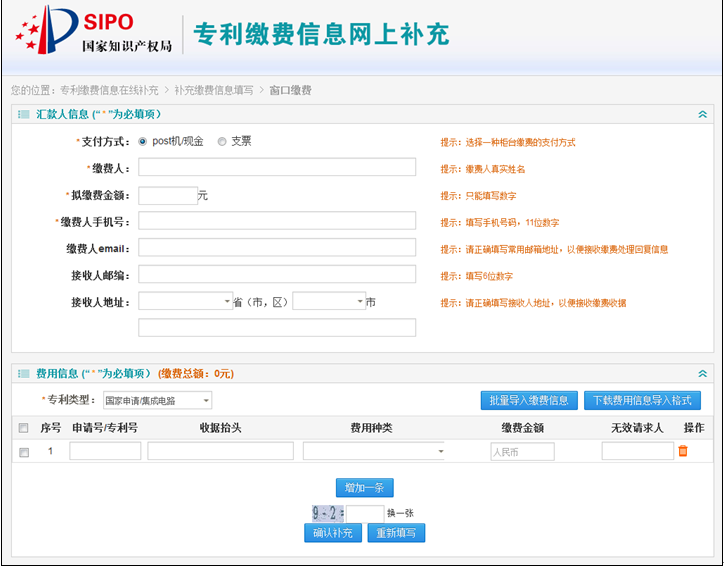Click the SIPO logo in header

pyautogui.click(x=94, y=30)
